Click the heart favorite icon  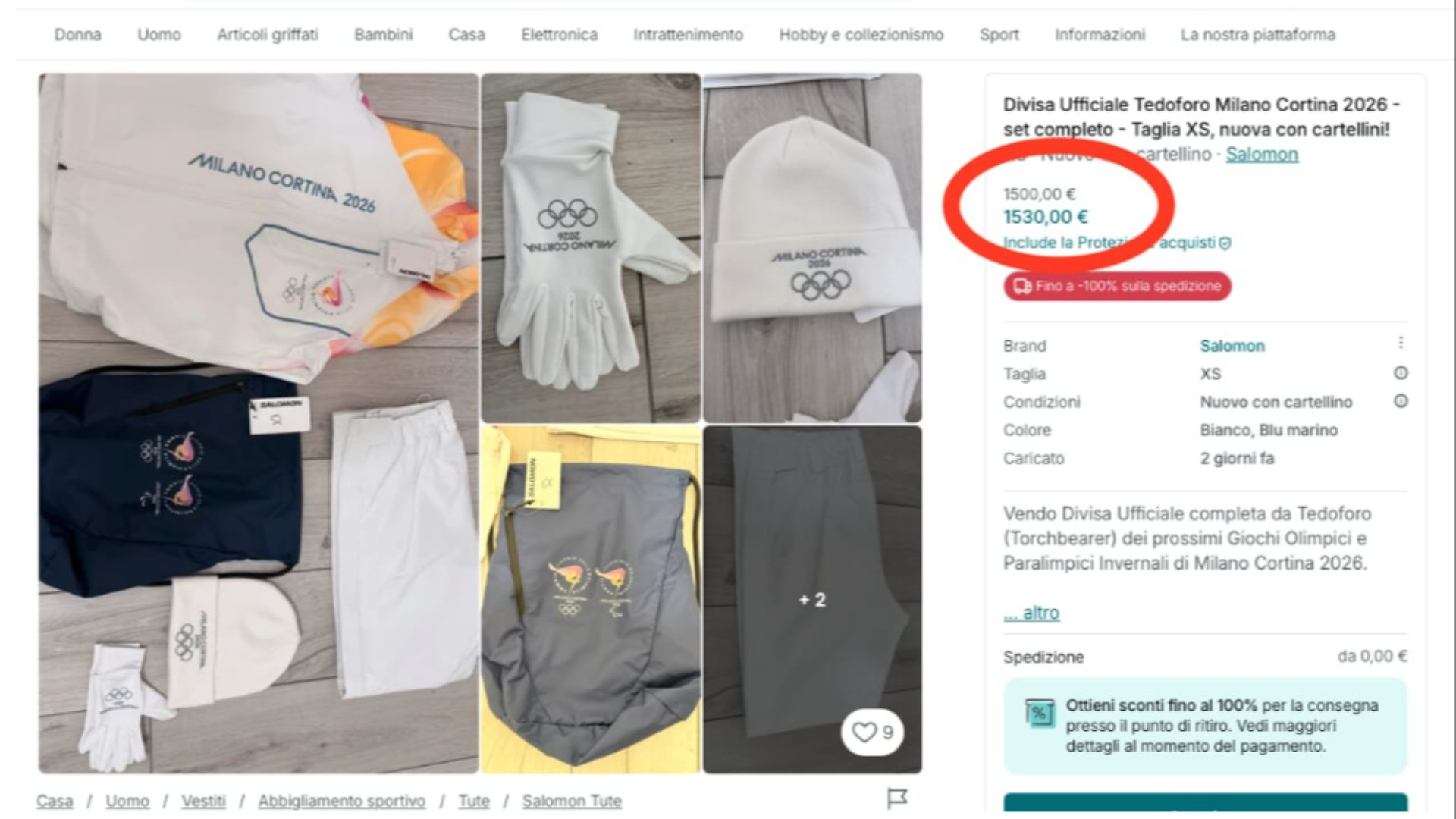(x=864, y=732)
